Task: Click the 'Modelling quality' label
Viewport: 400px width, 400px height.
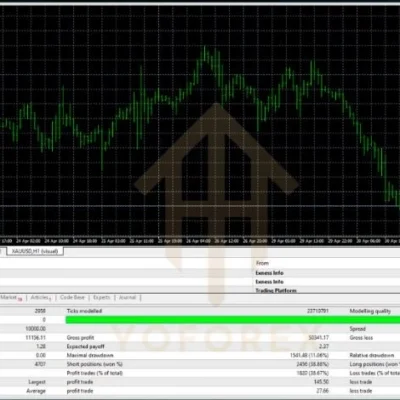Action: pyautogui.click(x=370, y=311)
